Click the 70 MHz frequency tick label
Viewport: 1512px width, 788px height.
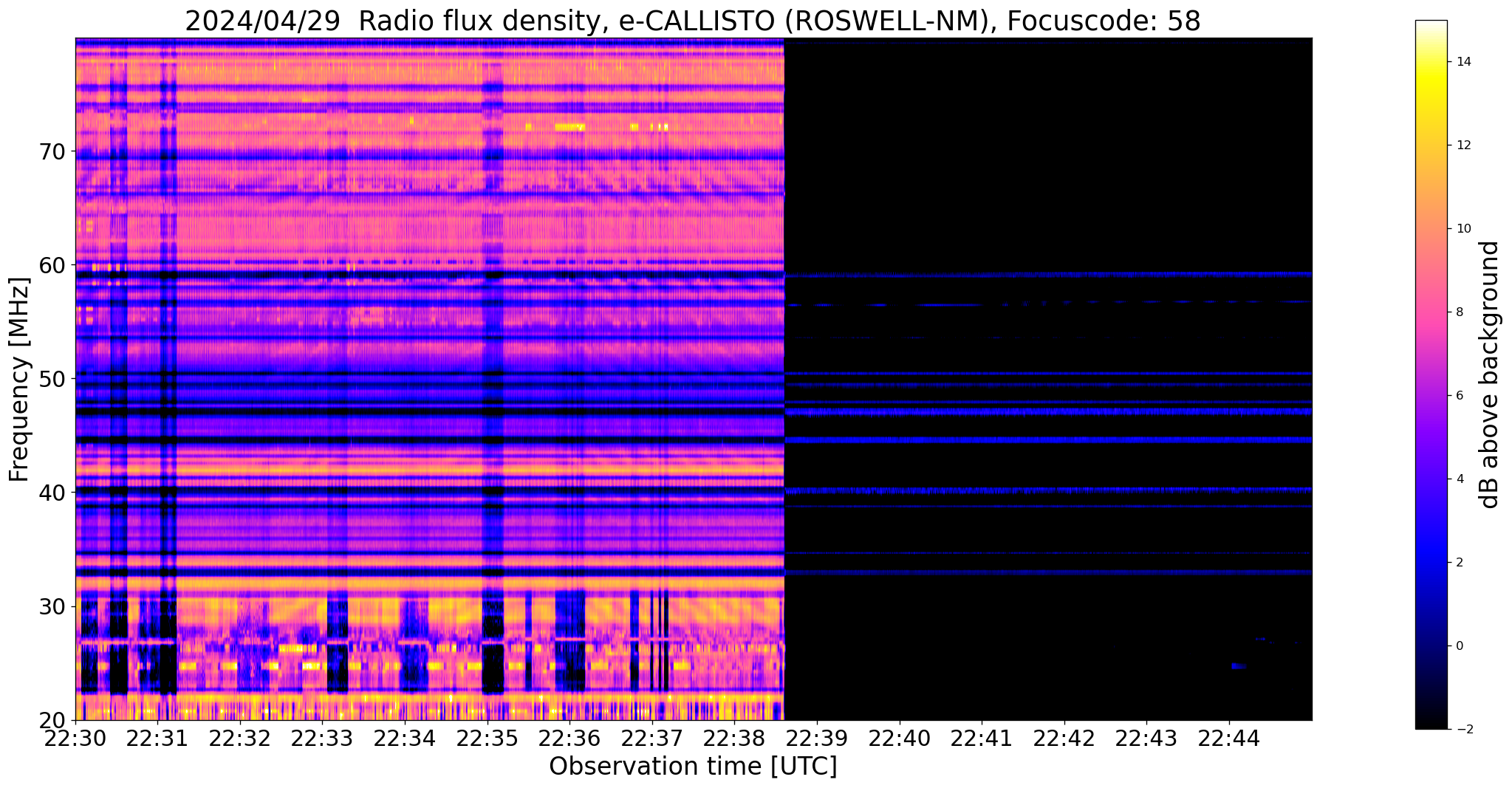[x=52, y=151]
